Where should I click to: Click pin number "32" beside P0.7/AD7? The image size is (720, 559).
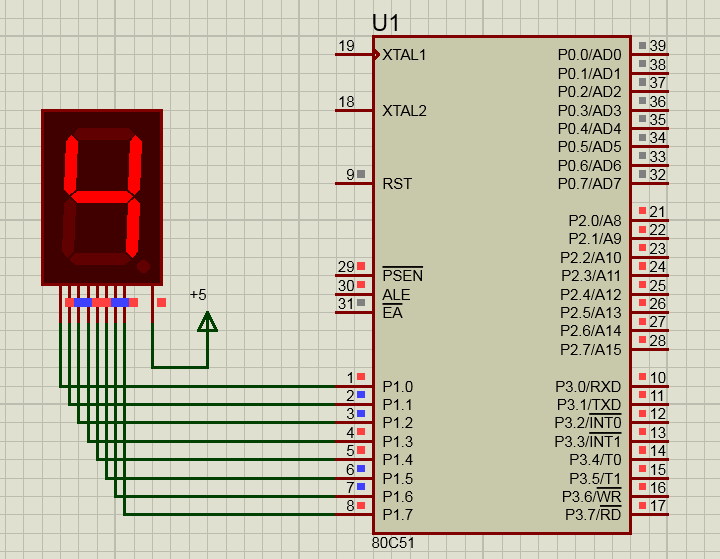point(658,175)
